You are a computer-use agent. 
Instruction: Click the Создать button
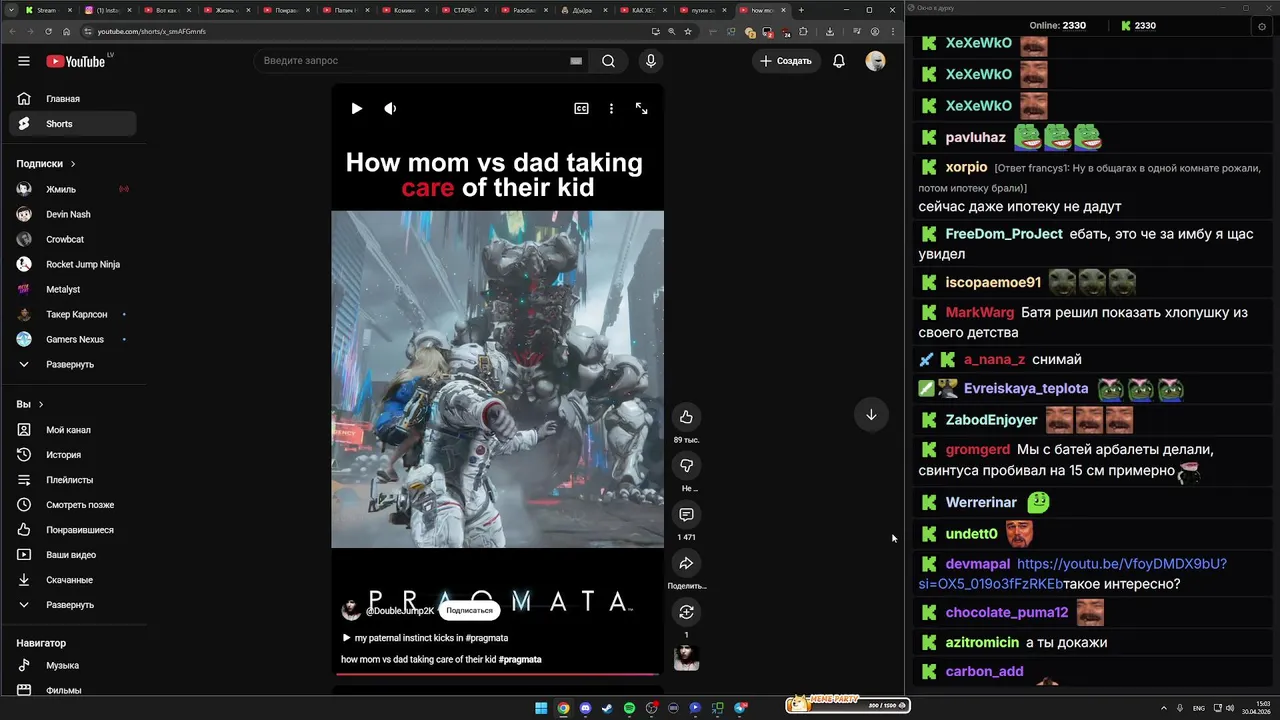coord(786,61)
